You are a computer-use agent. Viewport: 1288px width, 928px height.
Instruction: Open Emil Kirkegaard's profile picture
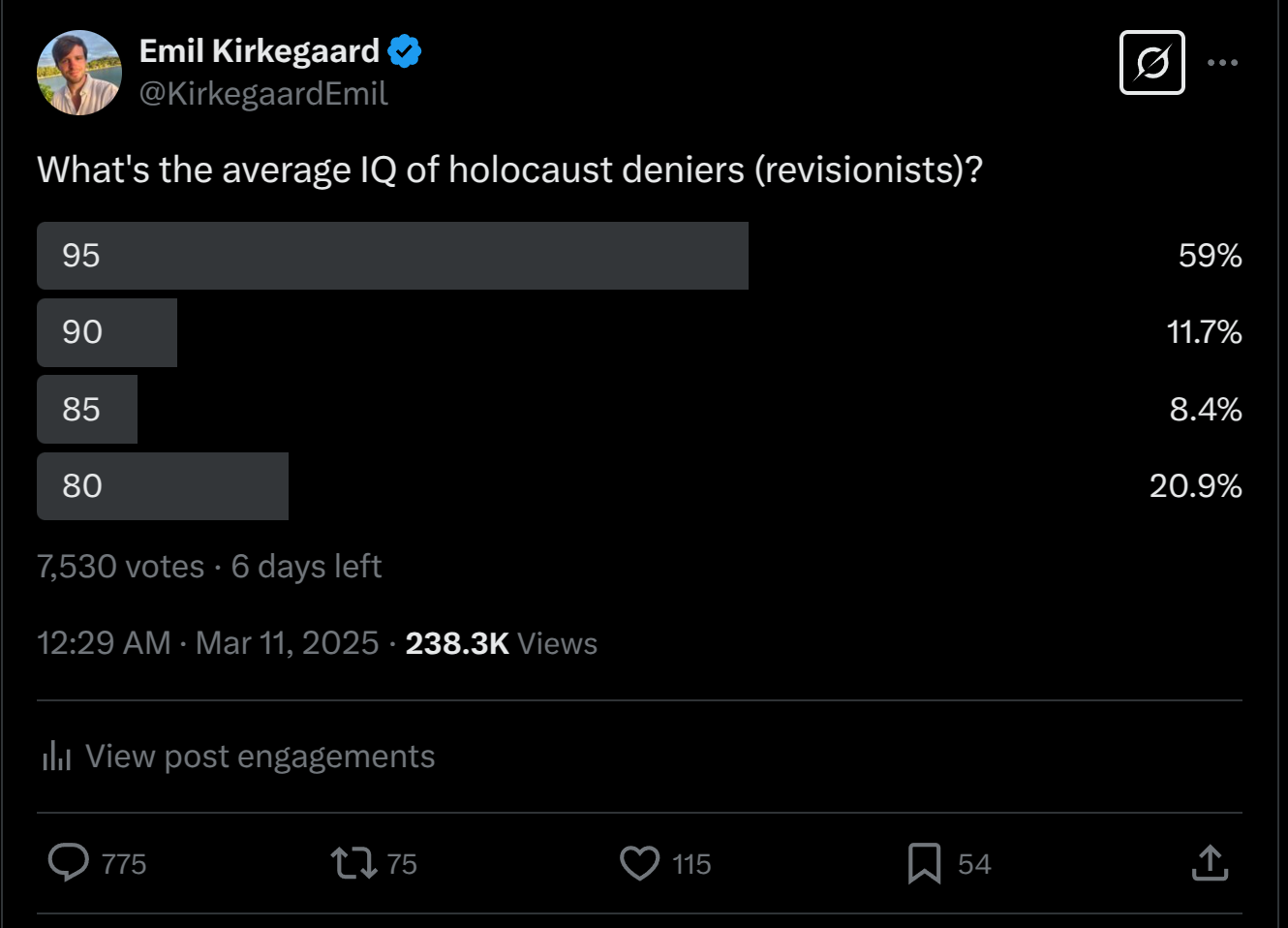pos(79,73)
